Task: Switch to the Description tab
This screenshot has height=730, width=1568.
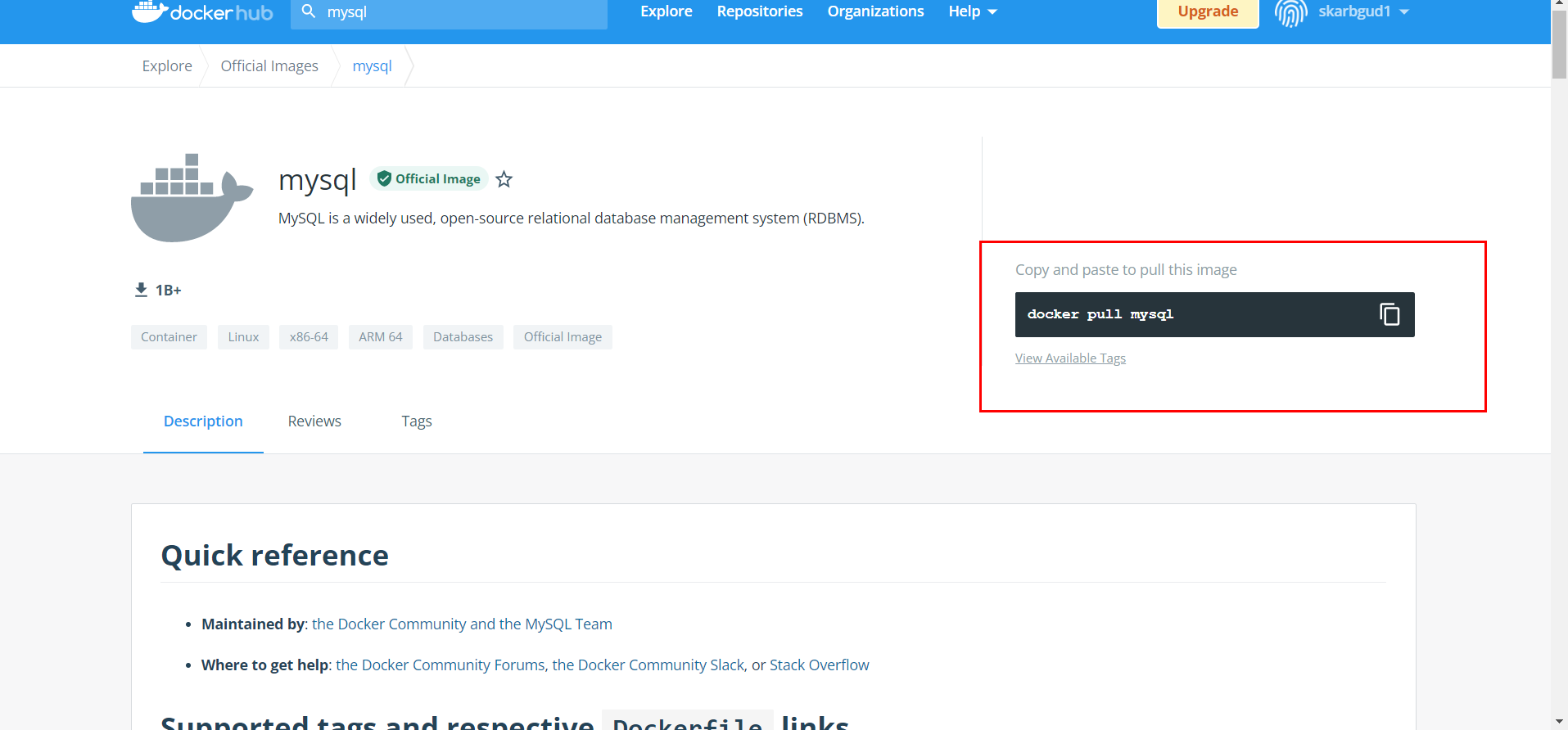Action: (x=203, y=421)
